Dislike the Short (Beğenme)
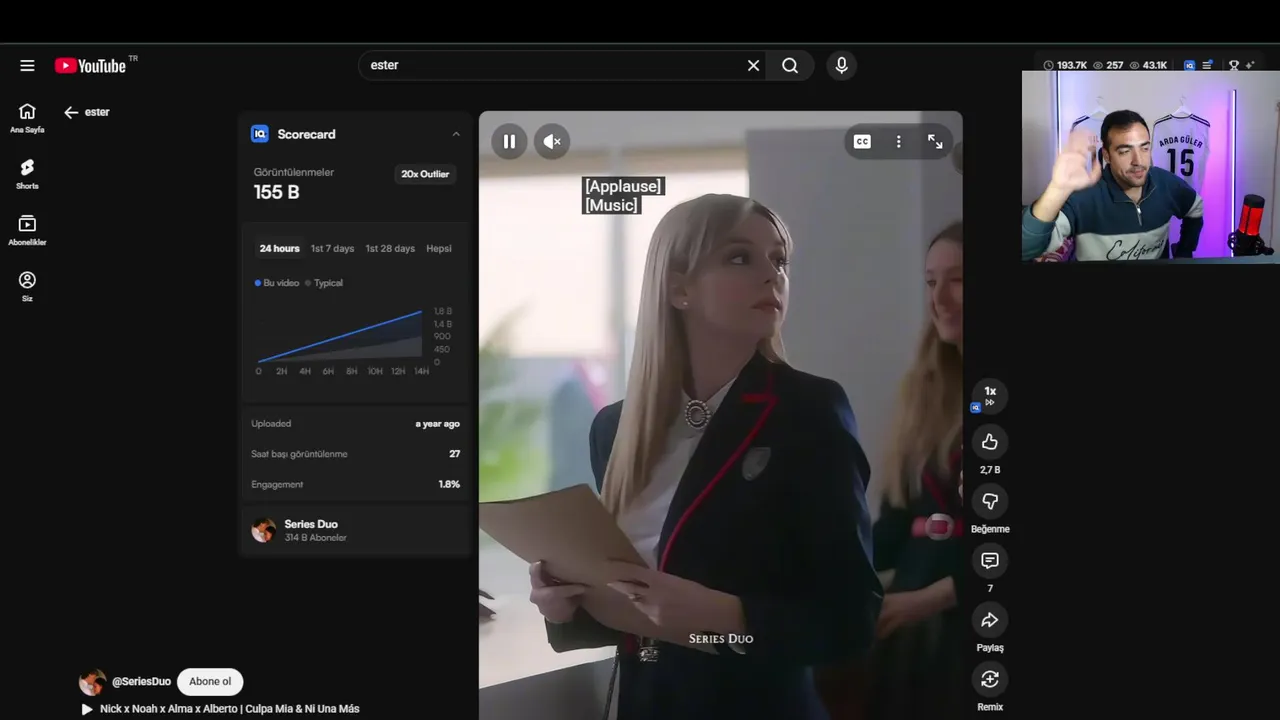1280x720 pixels. click(x=990, y=501)
